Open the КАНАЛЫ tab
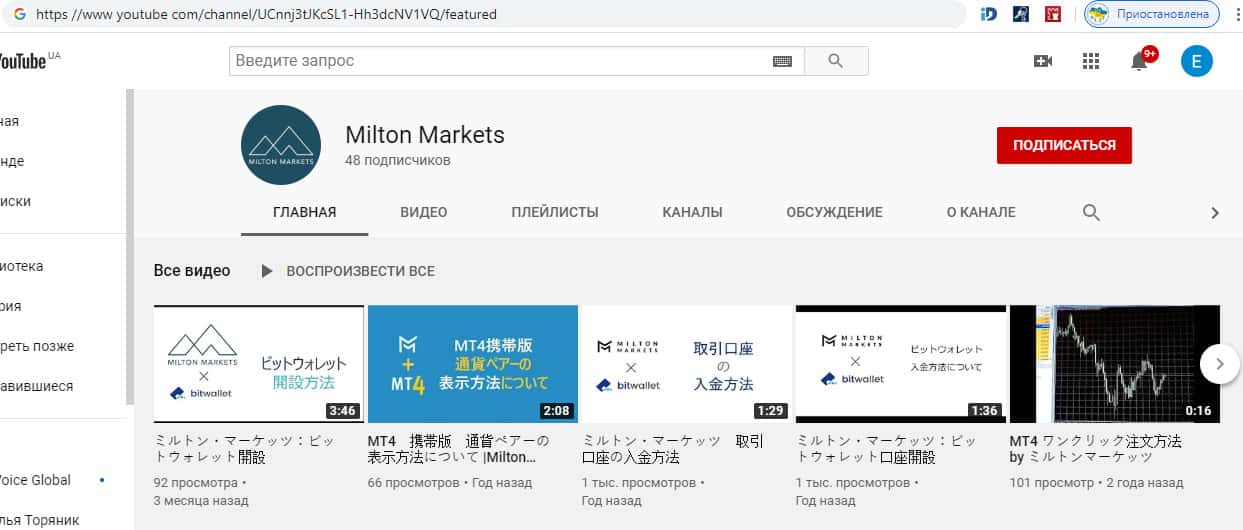 pos(692,212)
